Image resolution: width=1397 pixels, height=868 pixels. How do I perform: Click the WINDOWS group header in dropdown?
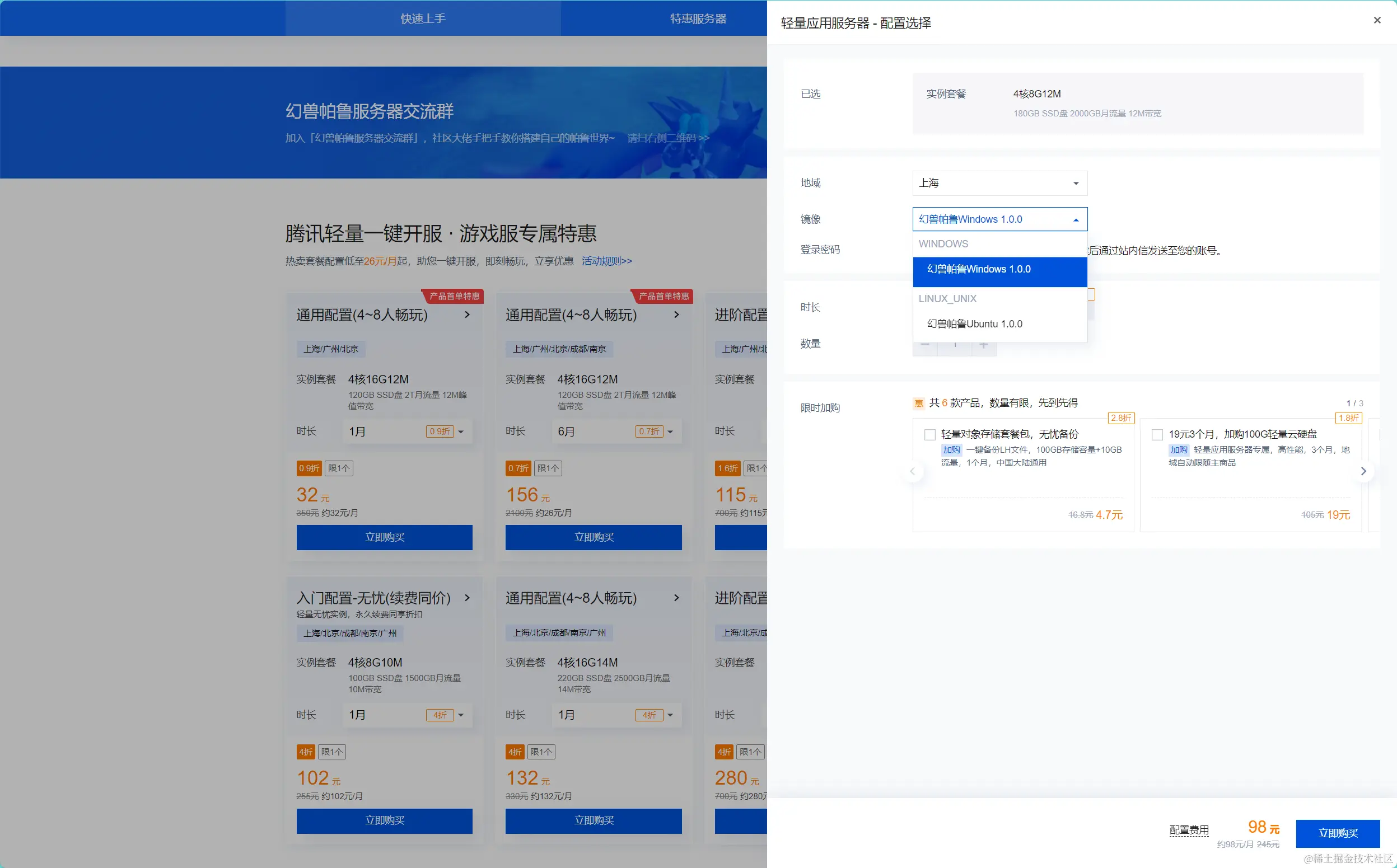[x=943, y=244]
